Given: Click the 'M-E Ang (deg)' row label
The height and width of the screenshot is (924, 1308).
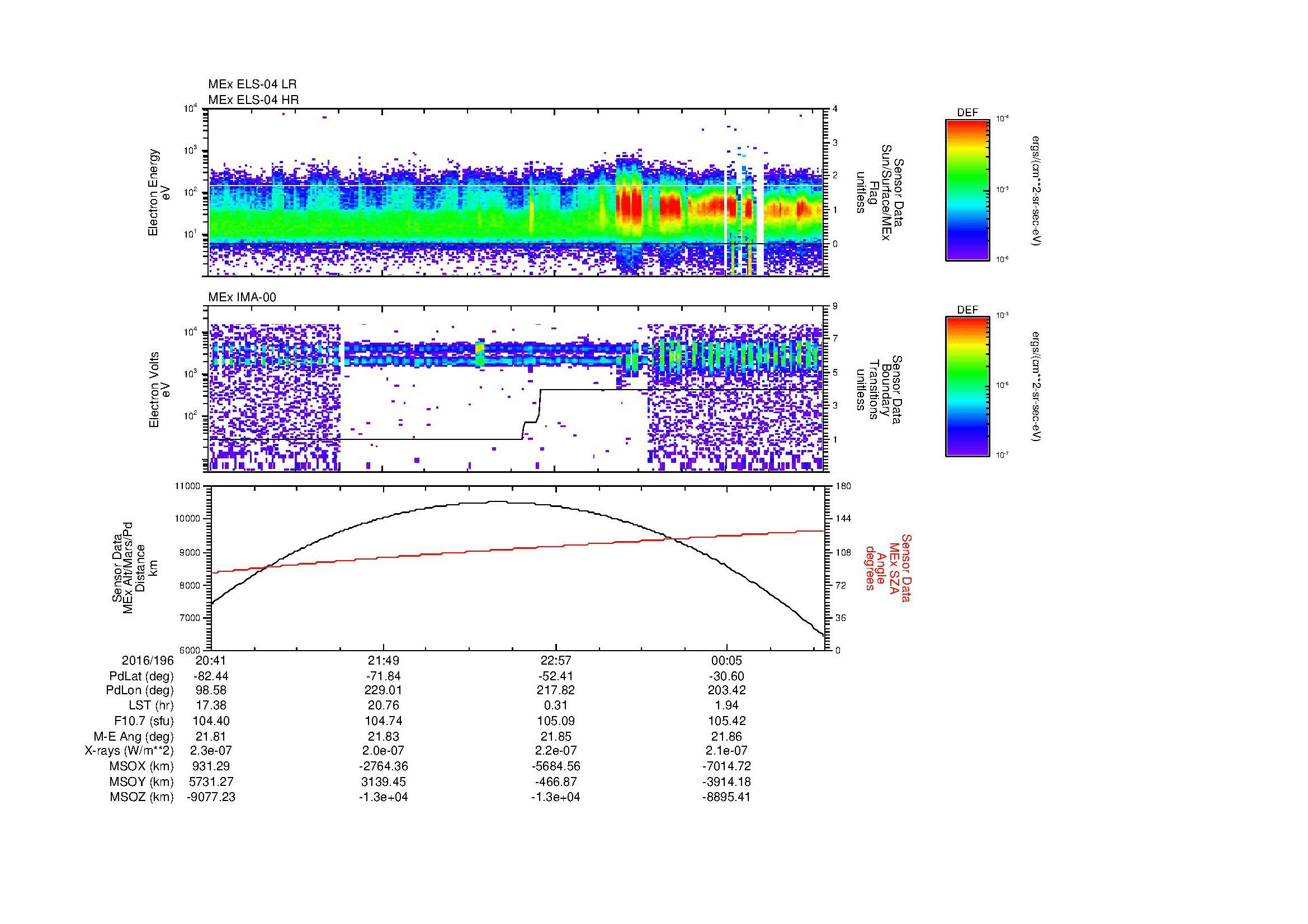Looking at the screenshot, I should pyautogui.click(x=134, y=737).
